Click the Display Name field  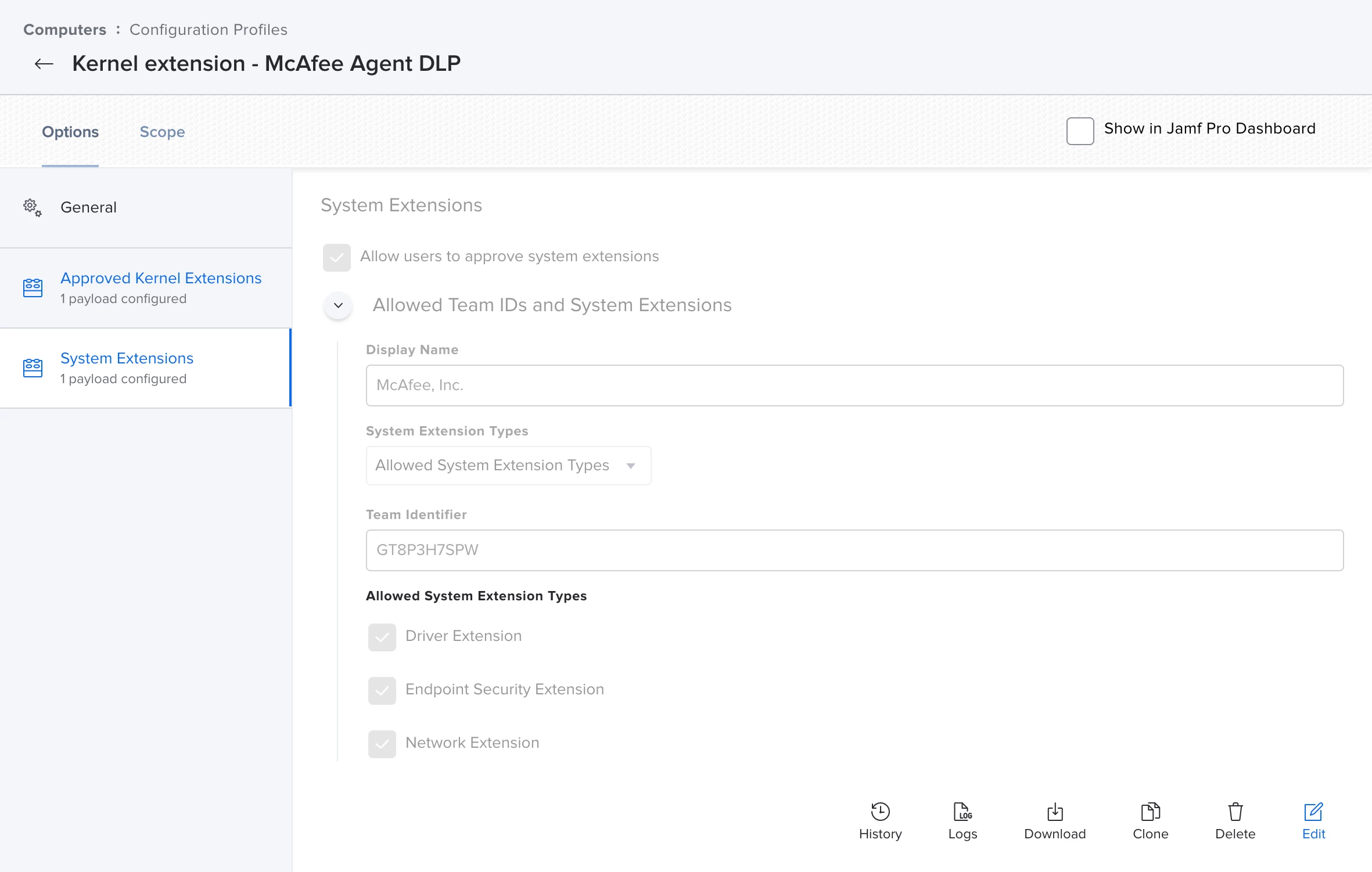854,385
